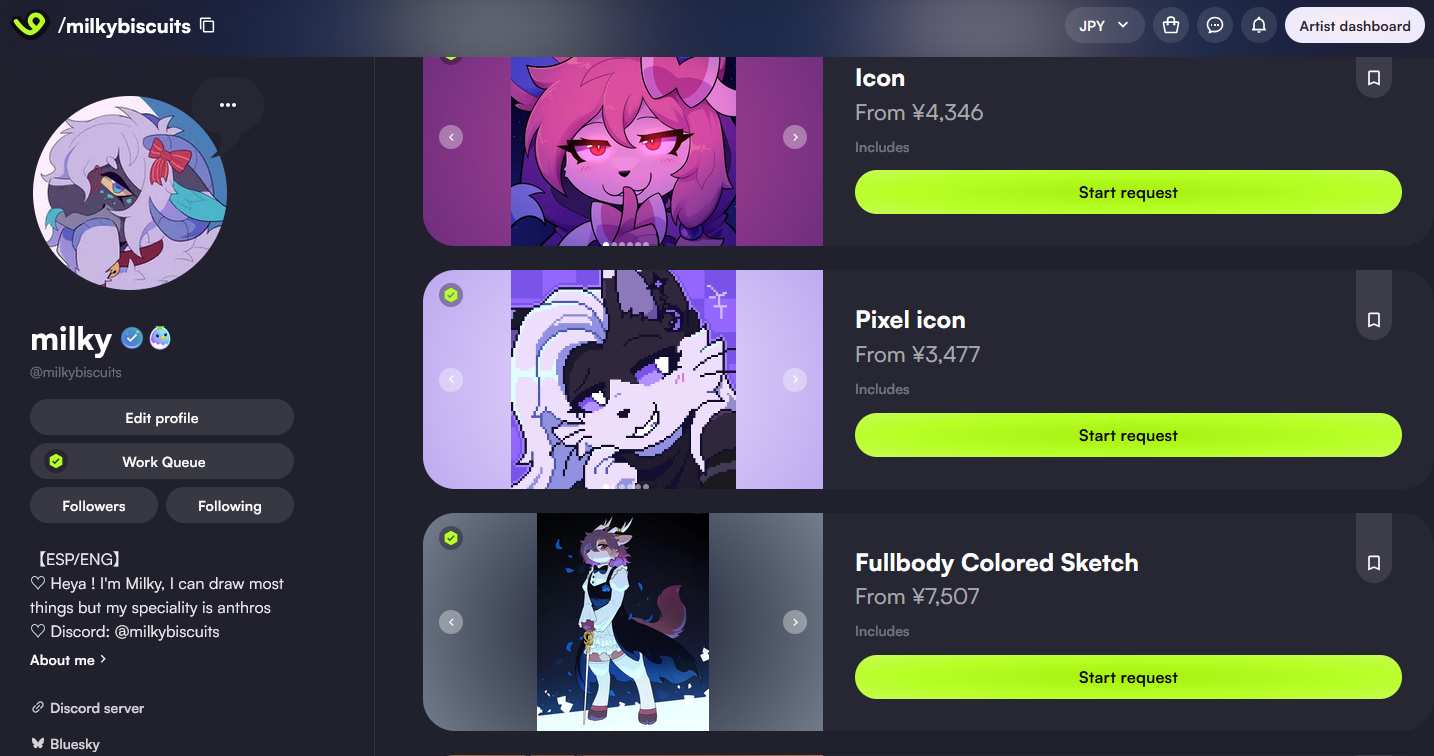This screenshot has width=1434, height=756.
Task: Open the Following list
Action: pos(230,506)
